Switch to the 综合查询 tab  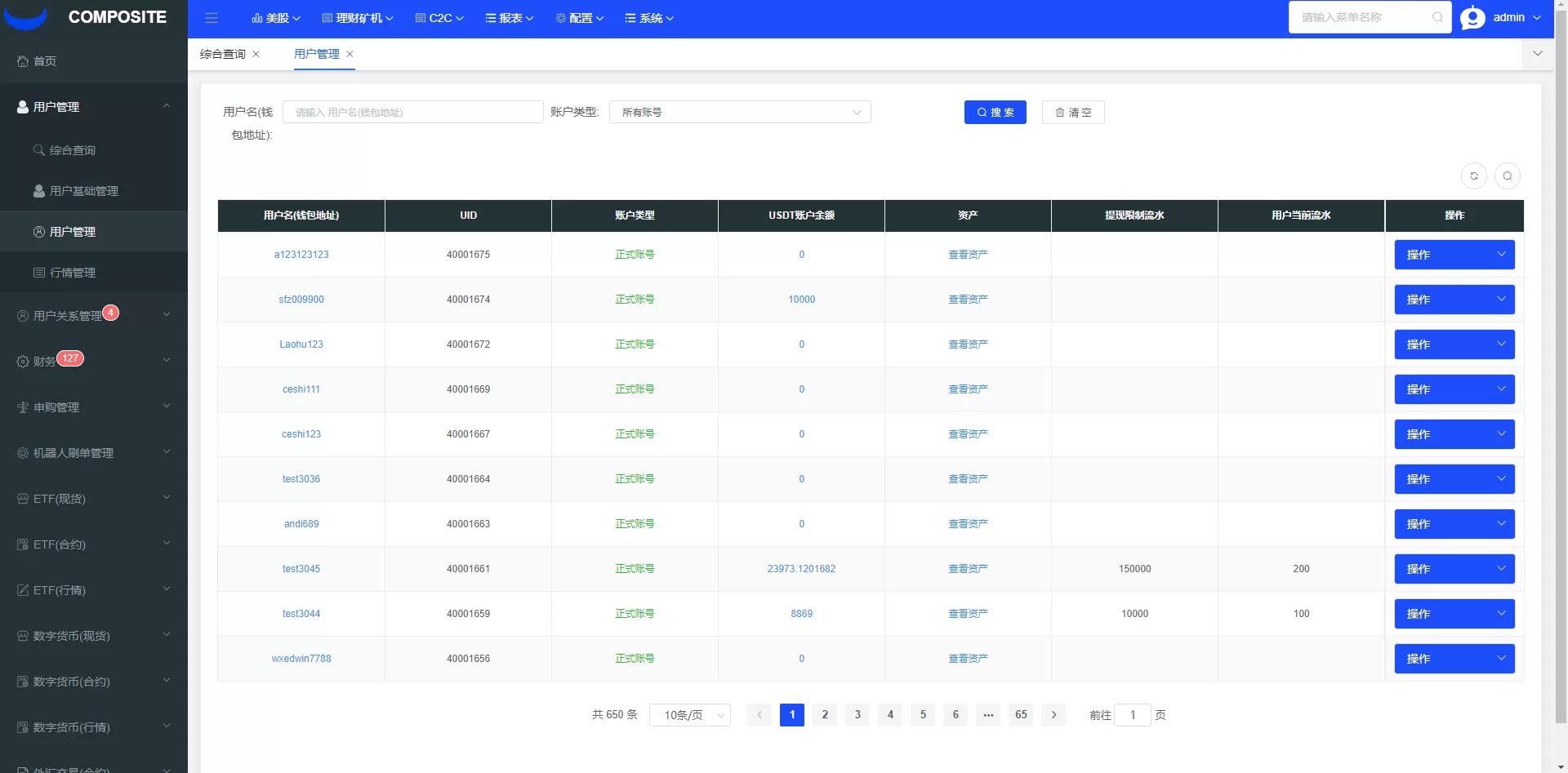[x=222, y=54]
